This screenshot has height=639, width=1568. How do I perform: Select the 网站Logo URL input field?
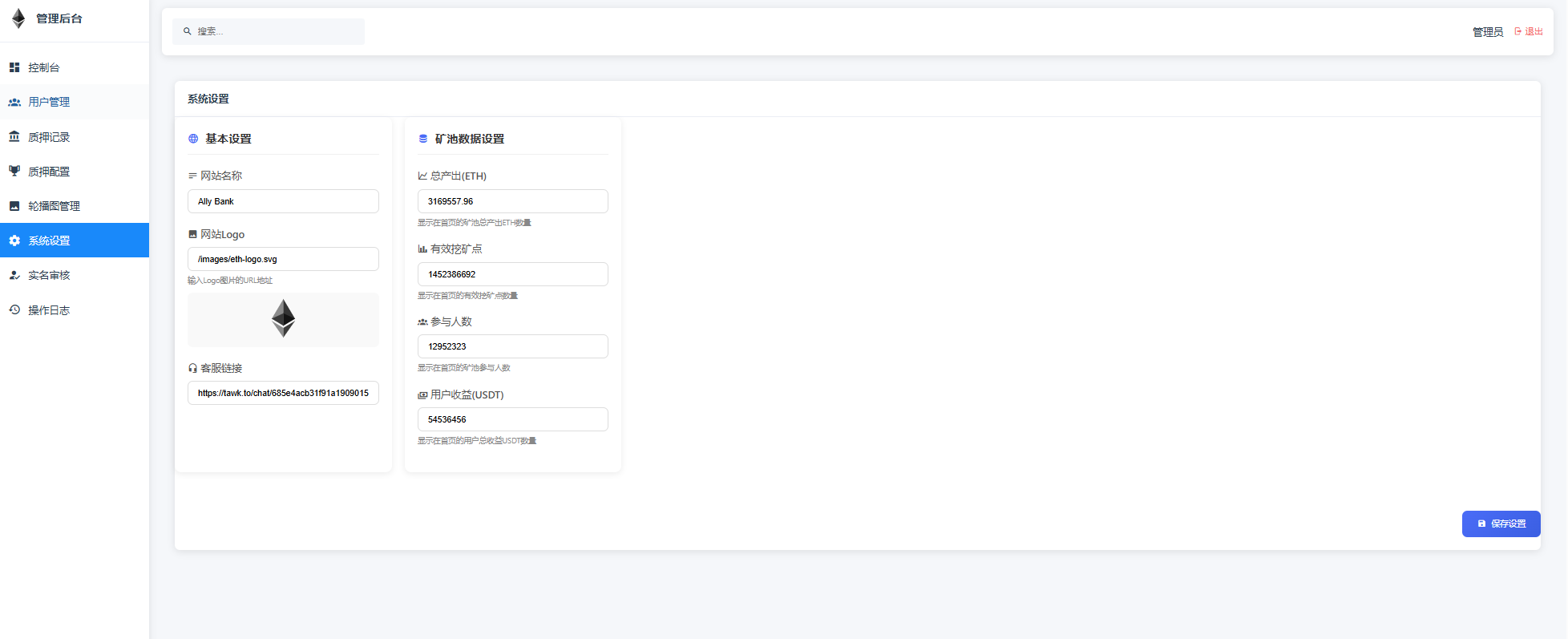(x=283, y=259)
